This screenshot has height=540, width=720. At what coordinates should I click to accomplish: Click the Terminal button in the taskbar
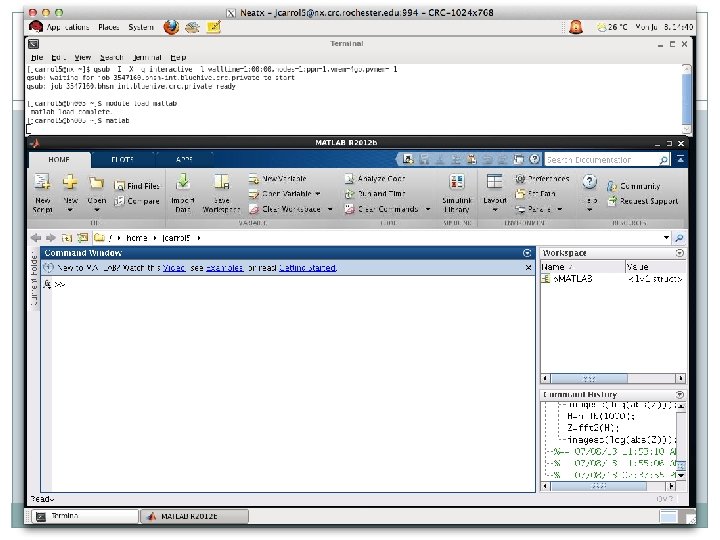pyautogui.click(x=84, y=517)
